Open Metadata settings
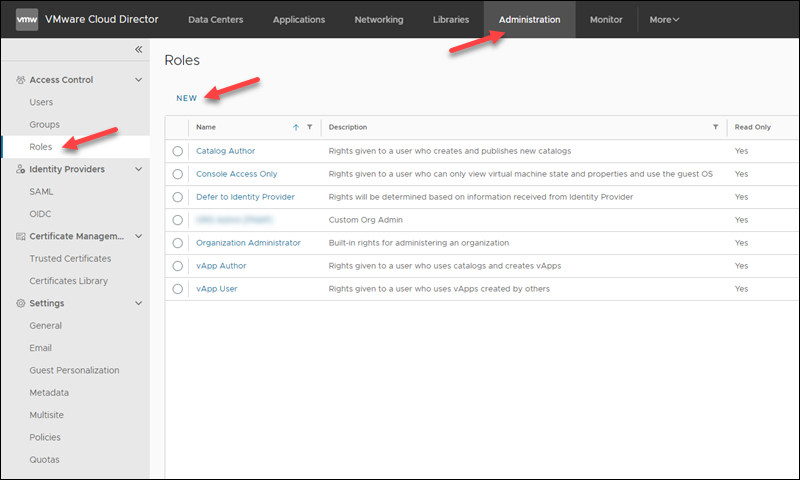 coord(49,393)
